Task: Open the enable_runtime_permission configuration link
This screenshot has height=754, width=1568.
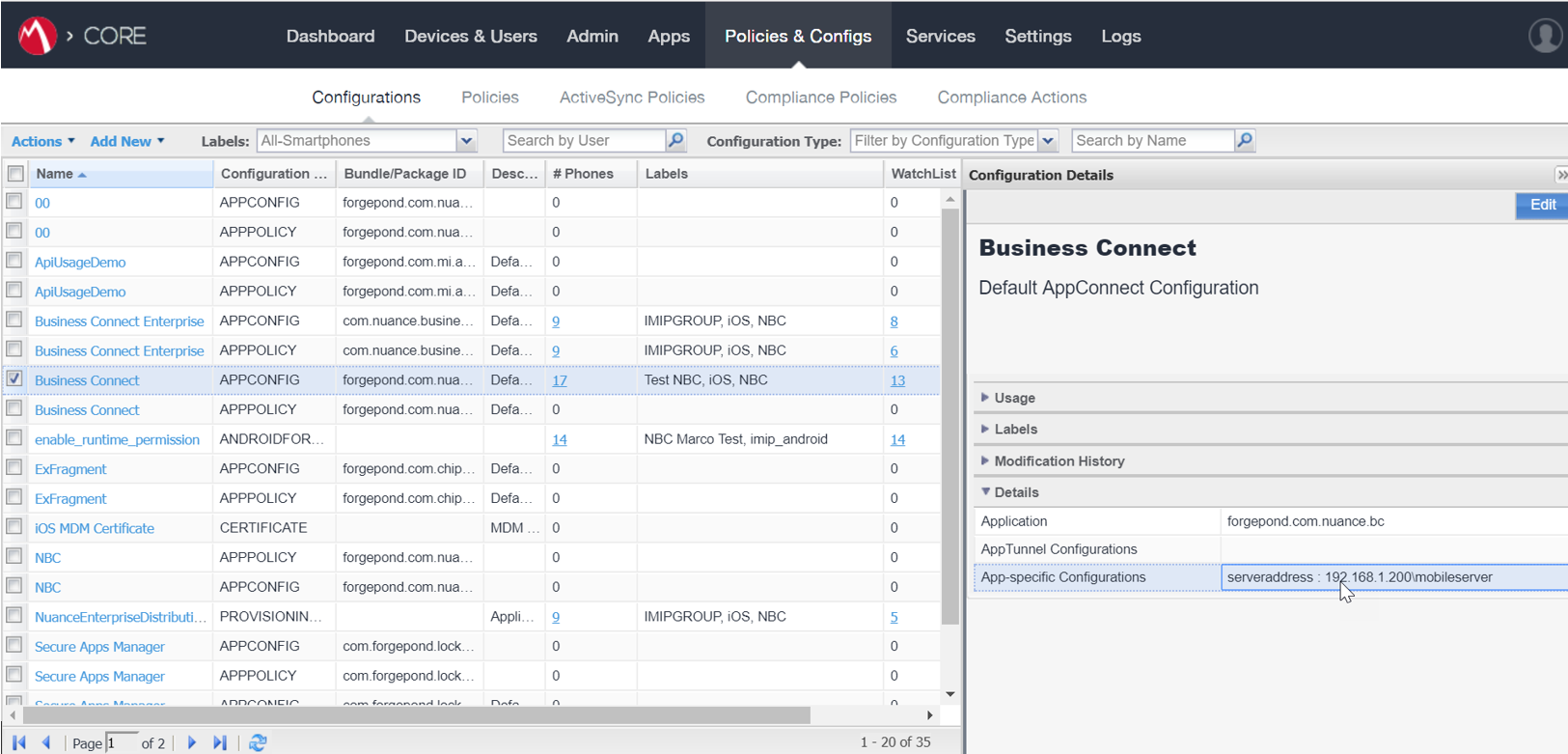Action: 117,439
